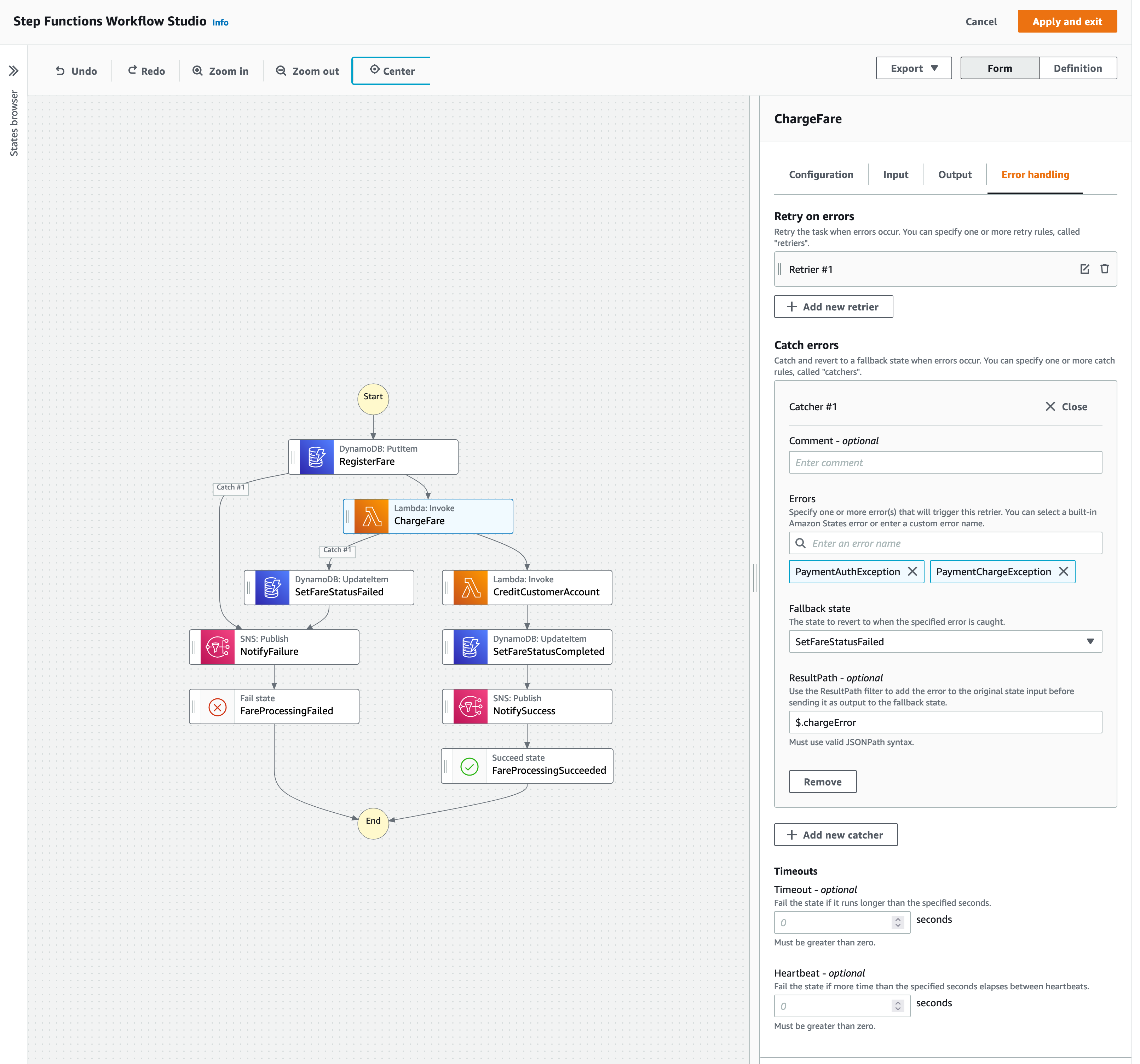The image size is (1140, 1064).
Task: Expand the States browser side panel
Action: [14, 71]
